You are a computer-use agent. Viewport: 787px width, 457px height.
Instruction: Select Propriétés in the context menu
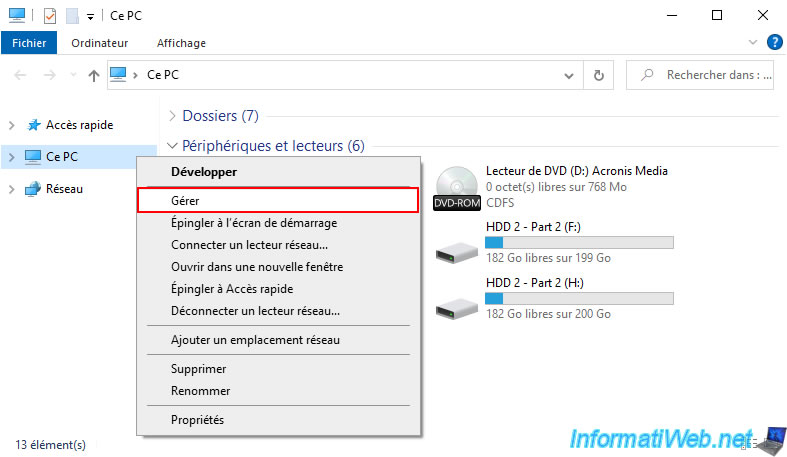tap(197, 420)
